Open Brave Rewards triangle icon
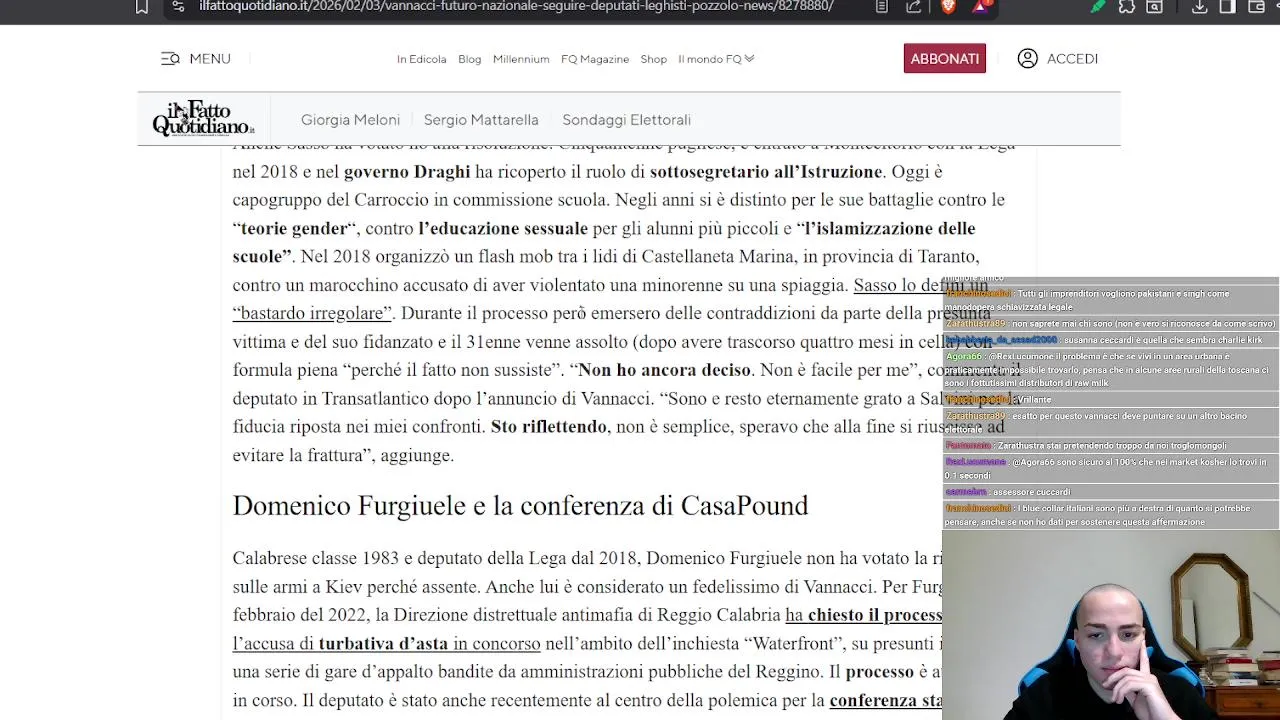Image resolution: width=1280 pixels, height=720 pixels. [x=982, y=6]
